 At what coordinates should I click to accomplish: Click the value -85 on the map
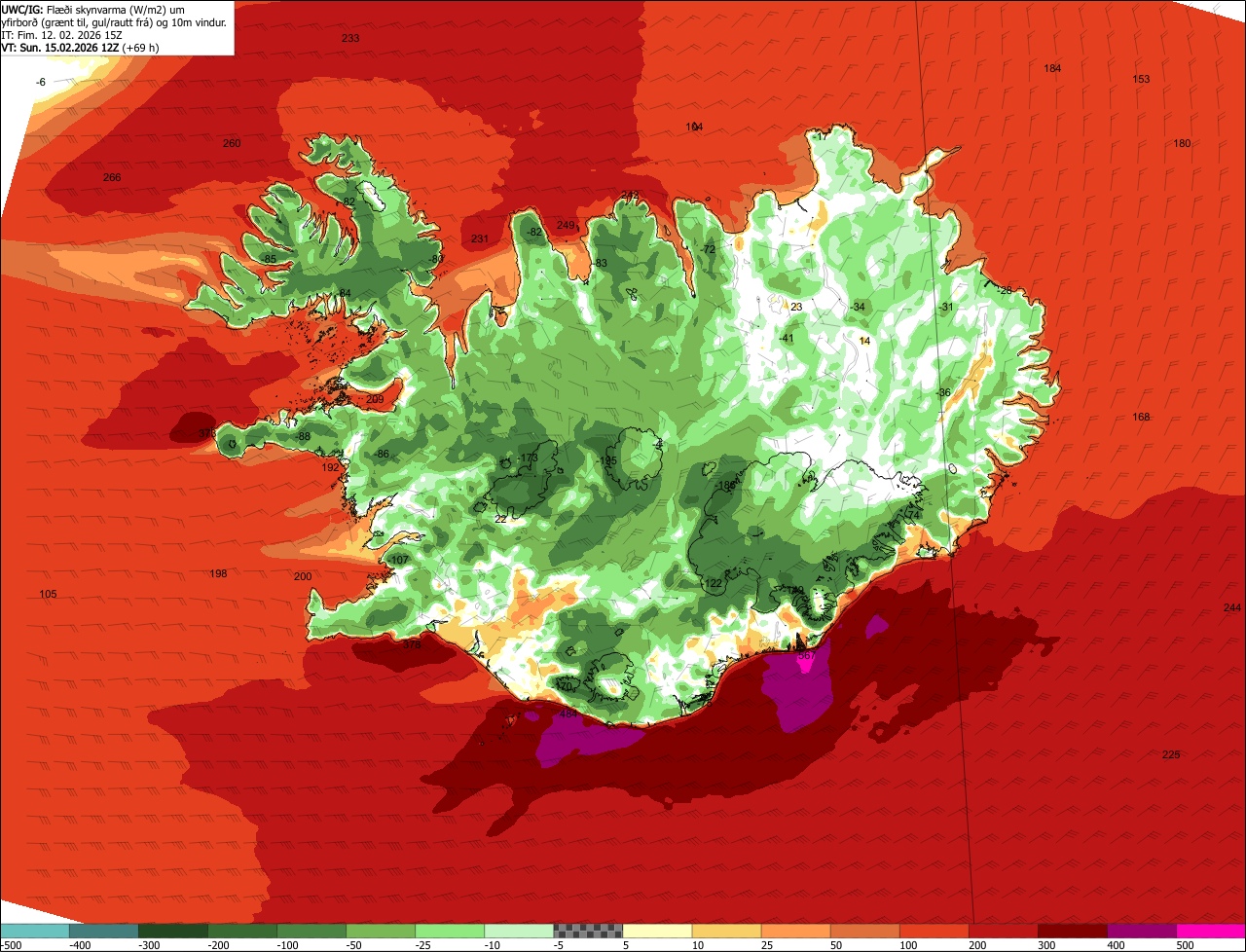click(269, 259)
